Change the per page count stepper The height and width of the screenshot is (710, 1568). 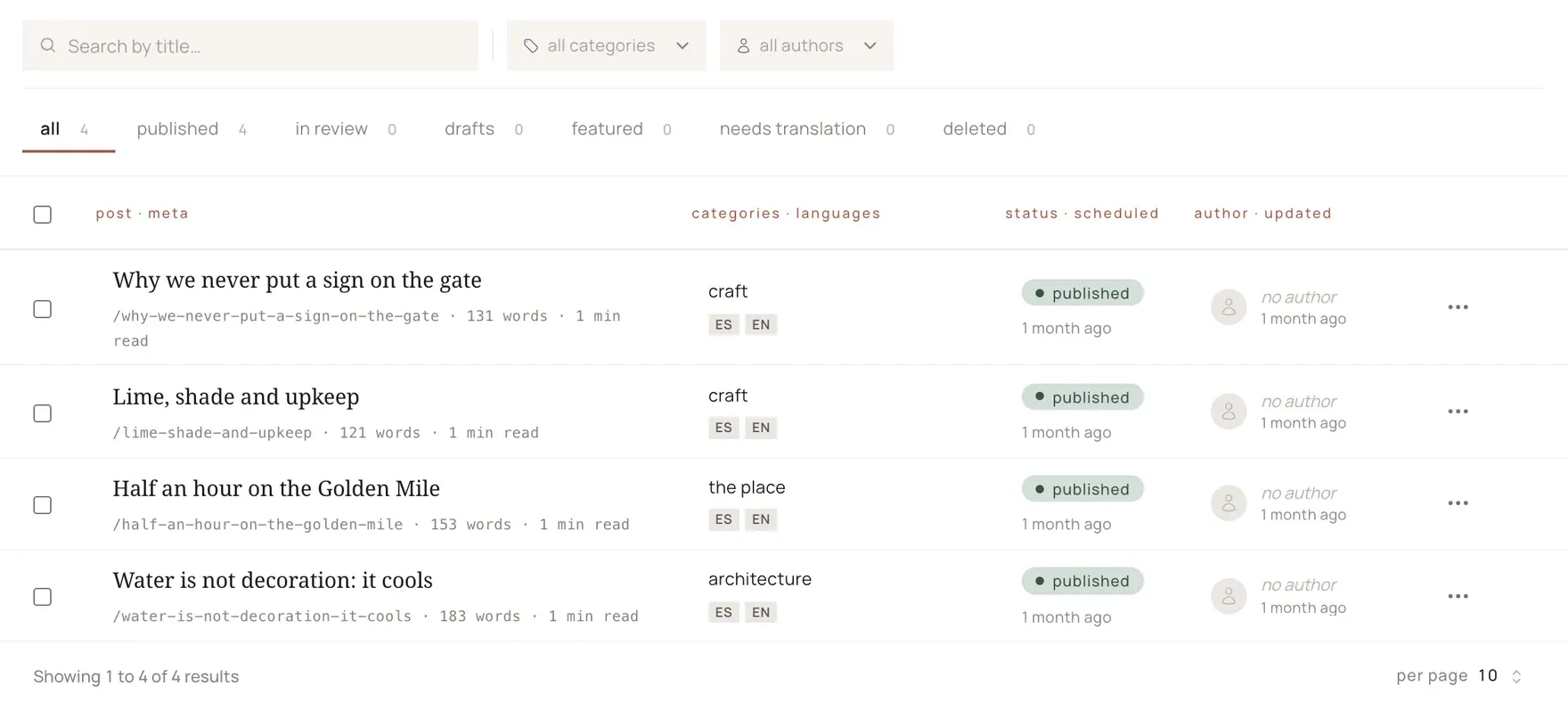[x=1516, y=676]
